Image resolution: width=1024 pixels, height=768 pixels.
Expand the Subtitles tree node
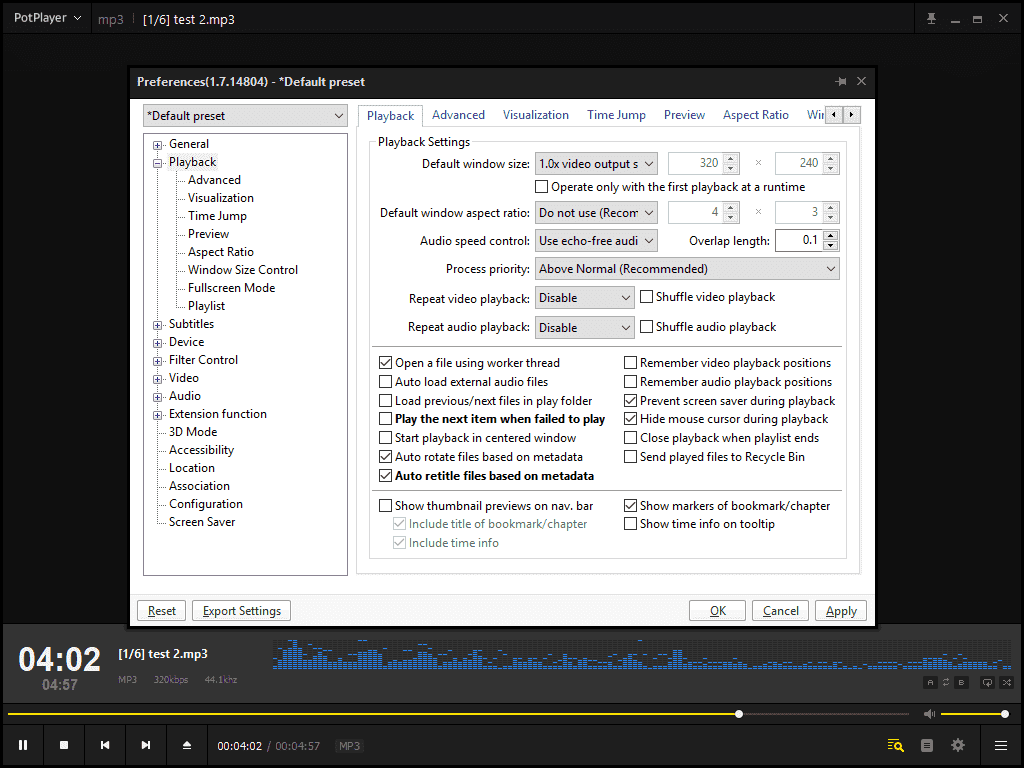157,325
